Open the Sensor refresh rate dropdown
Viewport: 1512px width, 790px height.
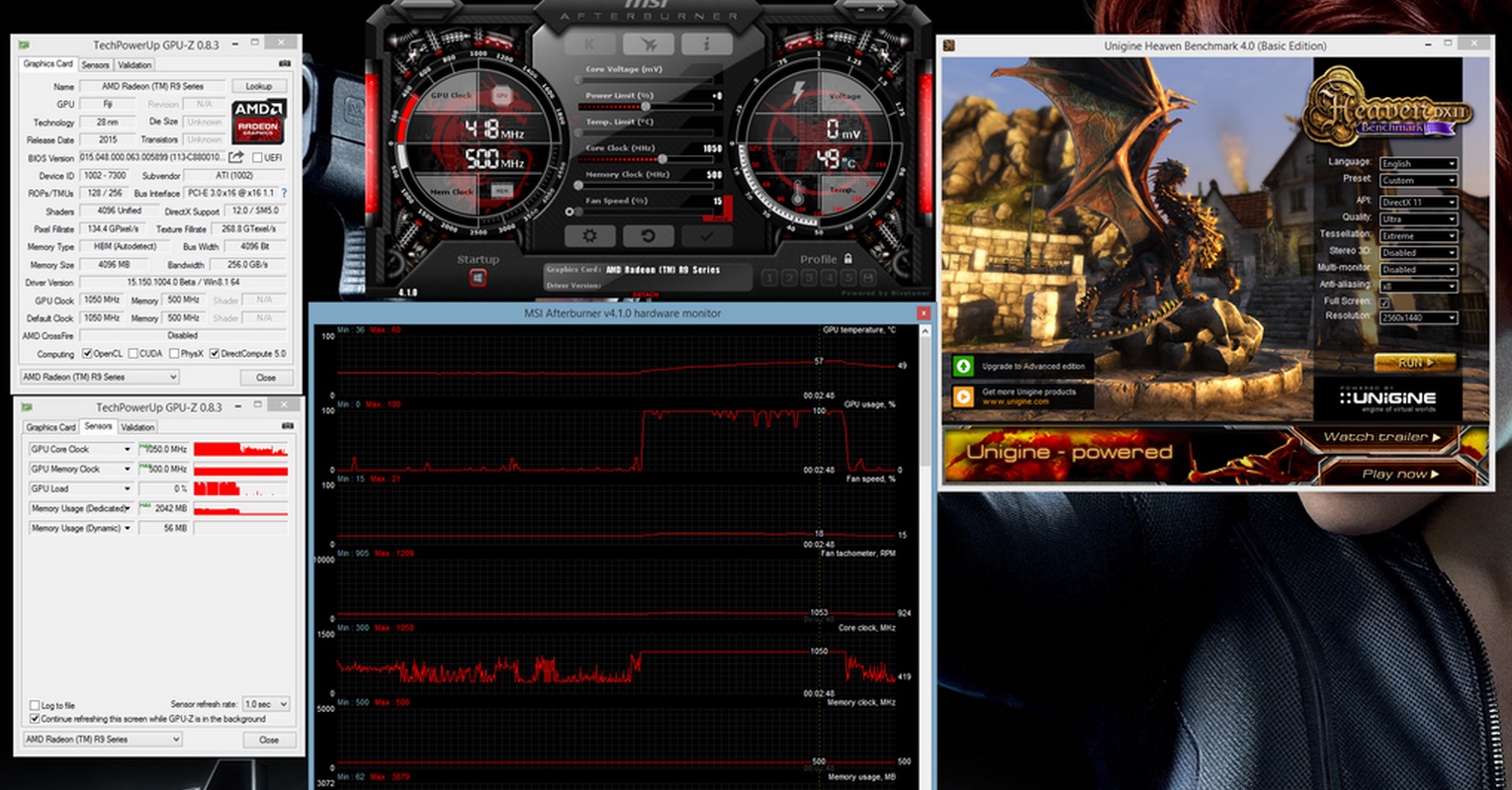pos(266,704)
